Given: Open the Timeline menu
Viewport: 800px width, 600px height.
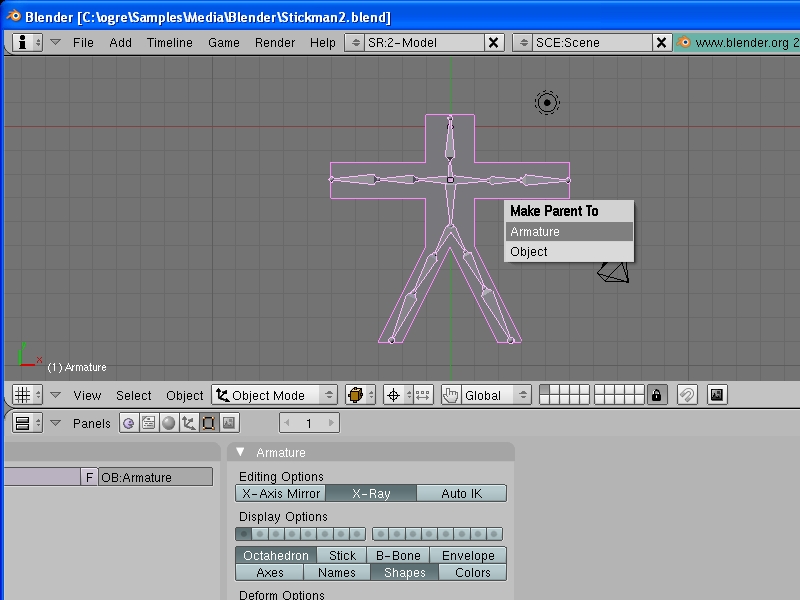Looking at the screenshot, I should pyautogui.click(x=169, y=42).
